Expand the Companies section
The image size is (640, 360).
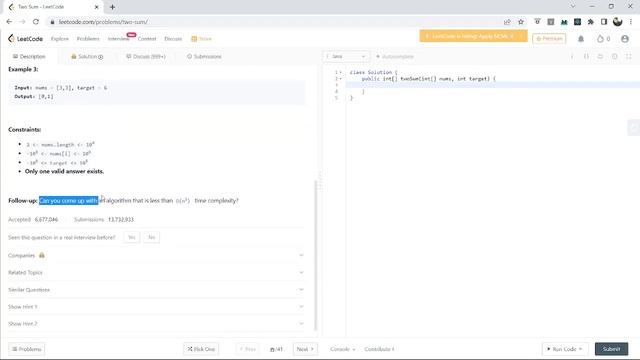155,255
